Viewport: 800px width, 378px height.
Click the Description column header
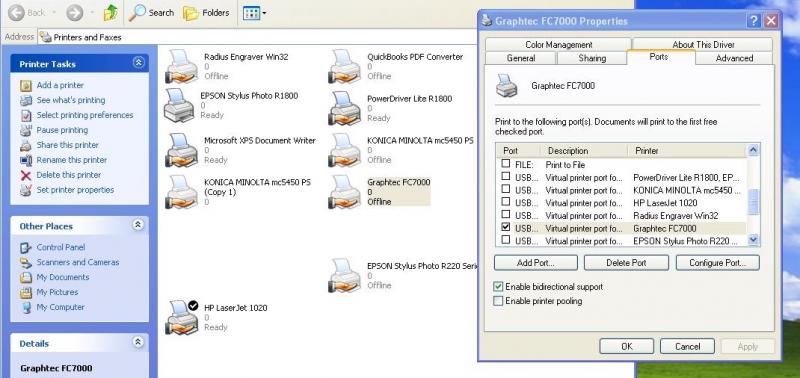tap(585, 151)
